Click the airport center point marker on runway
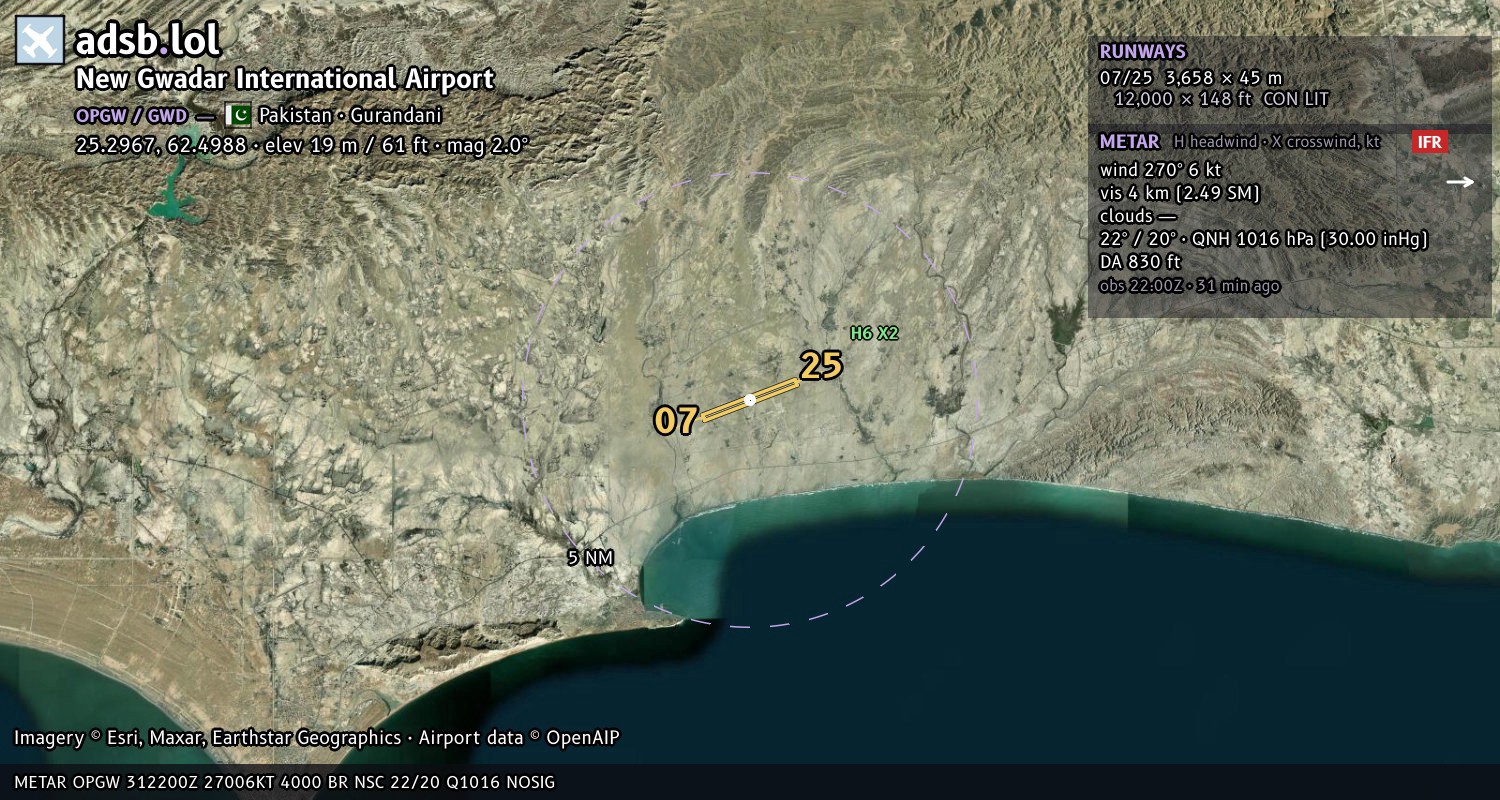The image size is (1500, 800). (750, 400)
